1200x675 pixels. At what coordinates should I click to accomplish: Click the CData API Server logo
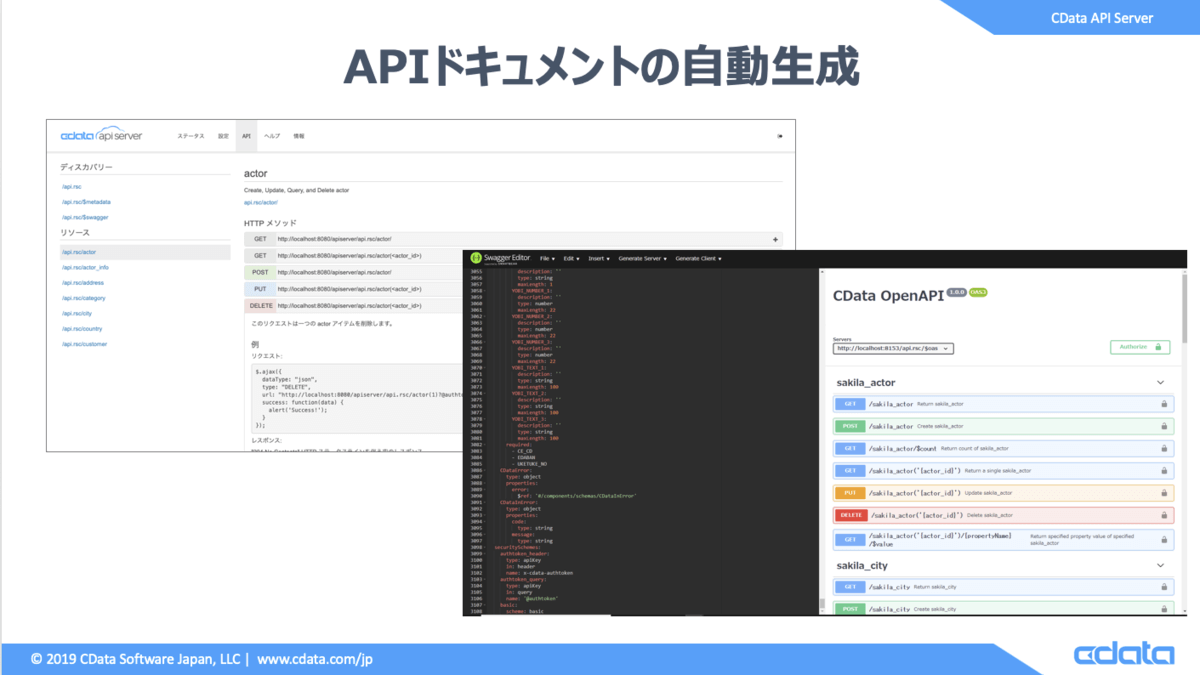[x=102, y=135]
